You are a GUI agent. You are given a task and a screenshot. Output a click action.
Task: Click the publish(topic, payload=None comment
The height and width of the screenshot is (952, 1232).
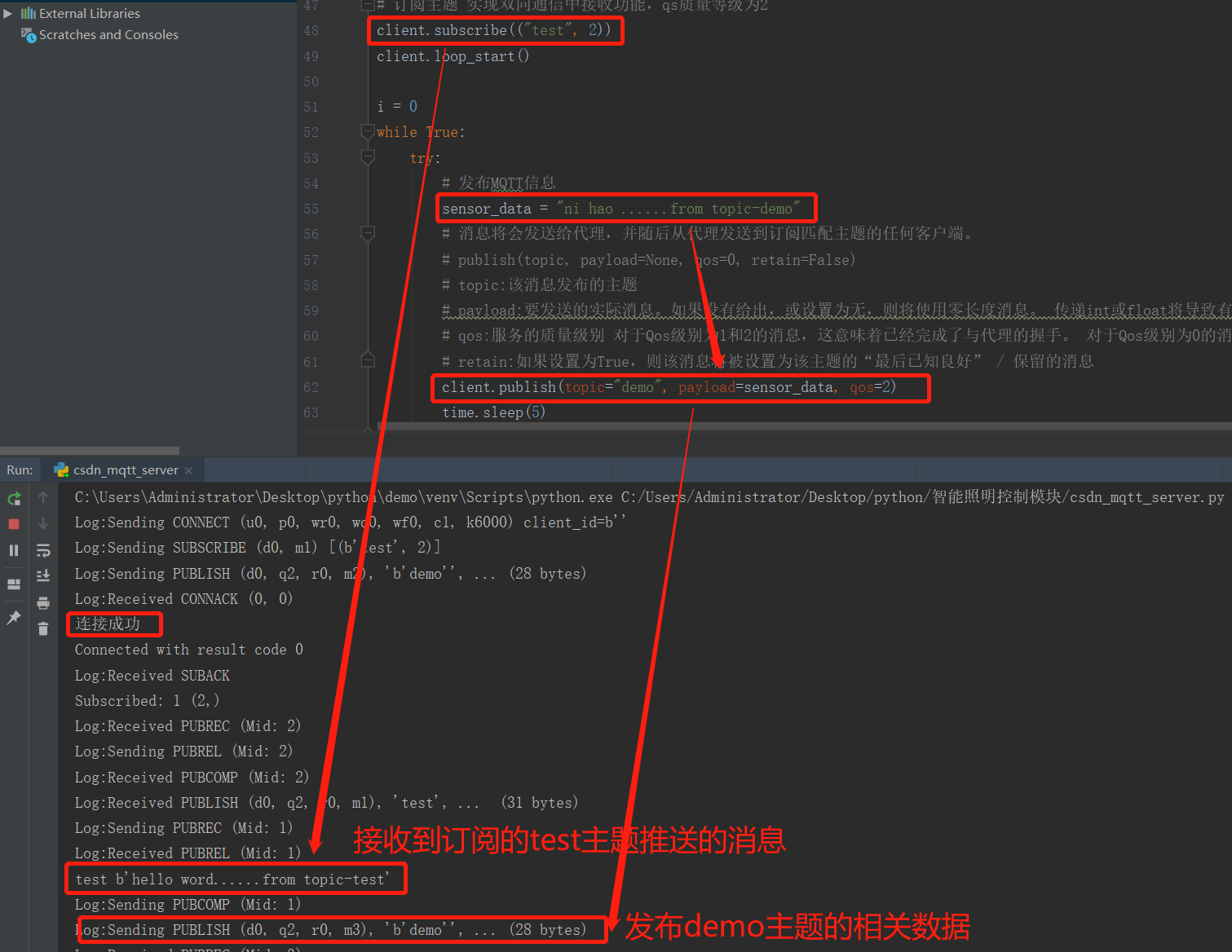coord(648,260)
